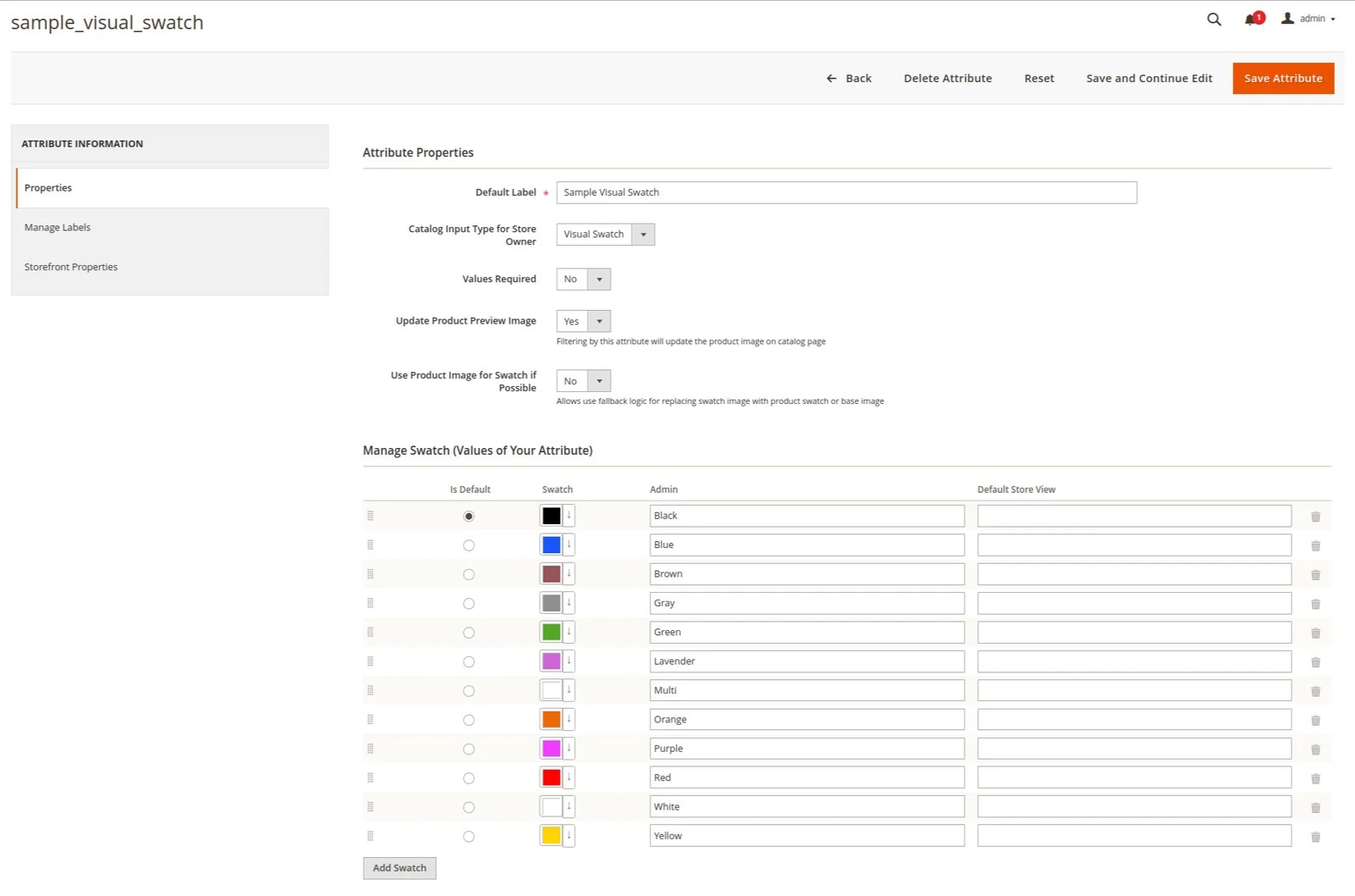Grab the drag handle for Lavender row

point(370,661)
